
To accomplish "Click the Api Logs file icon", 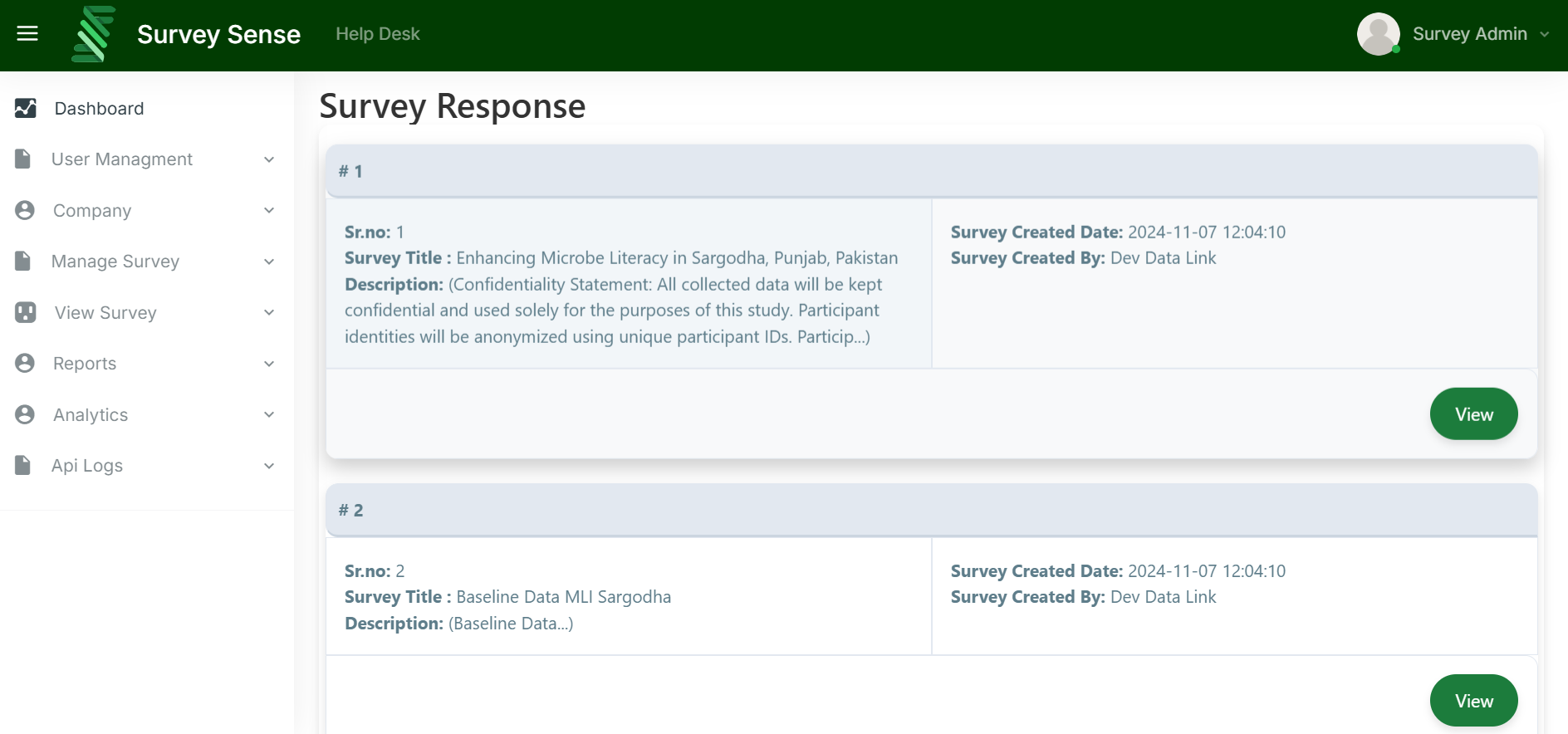I will pos(23,465).
